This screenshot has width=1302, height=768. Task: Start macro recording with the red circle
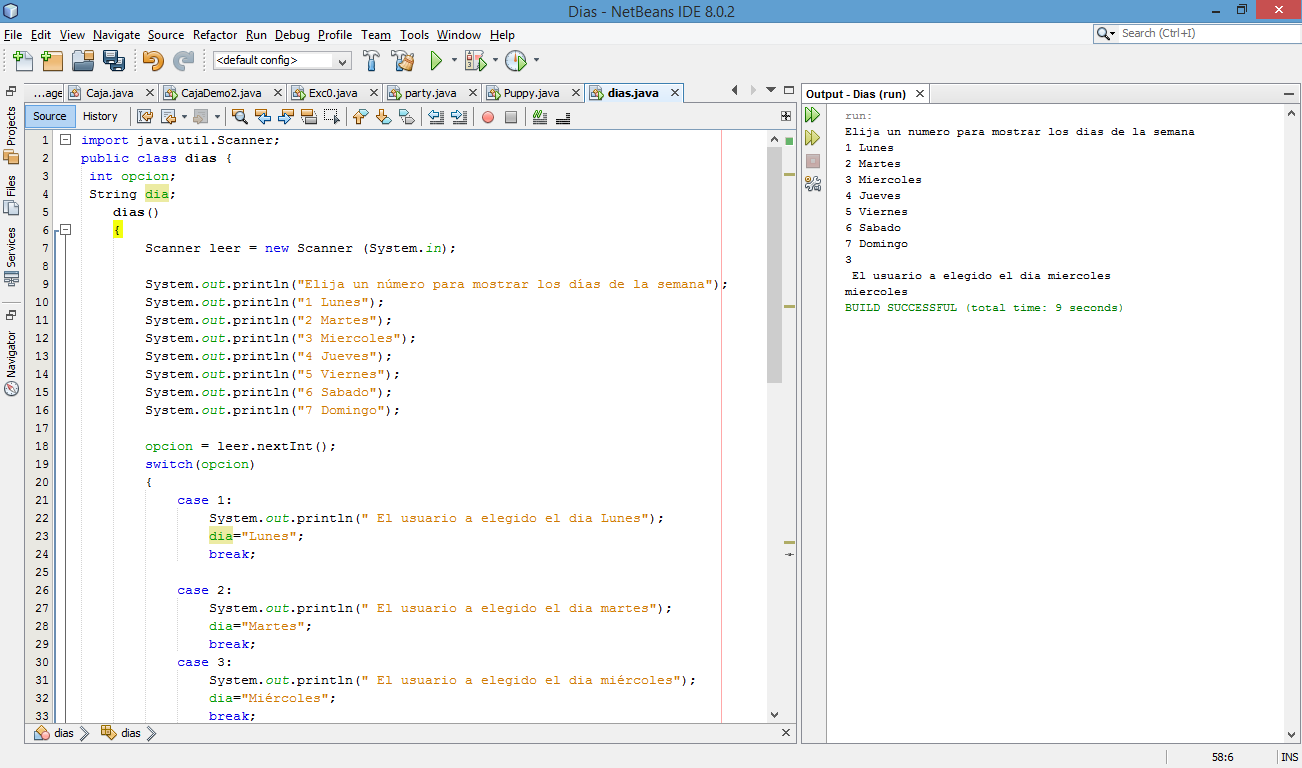(488, 117)
